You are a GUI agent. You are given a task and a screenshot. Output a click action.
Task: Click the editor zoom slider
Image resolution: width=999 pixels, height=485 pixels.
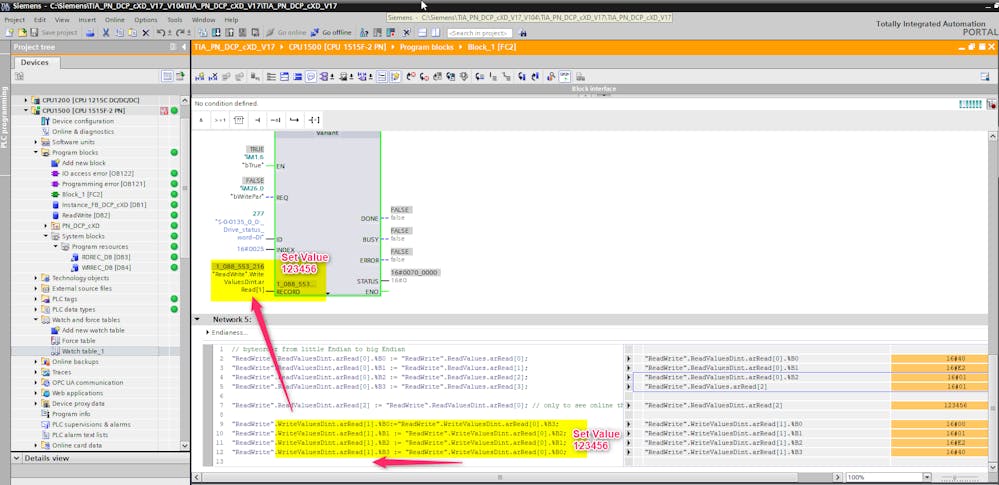[x=954, y=477]
